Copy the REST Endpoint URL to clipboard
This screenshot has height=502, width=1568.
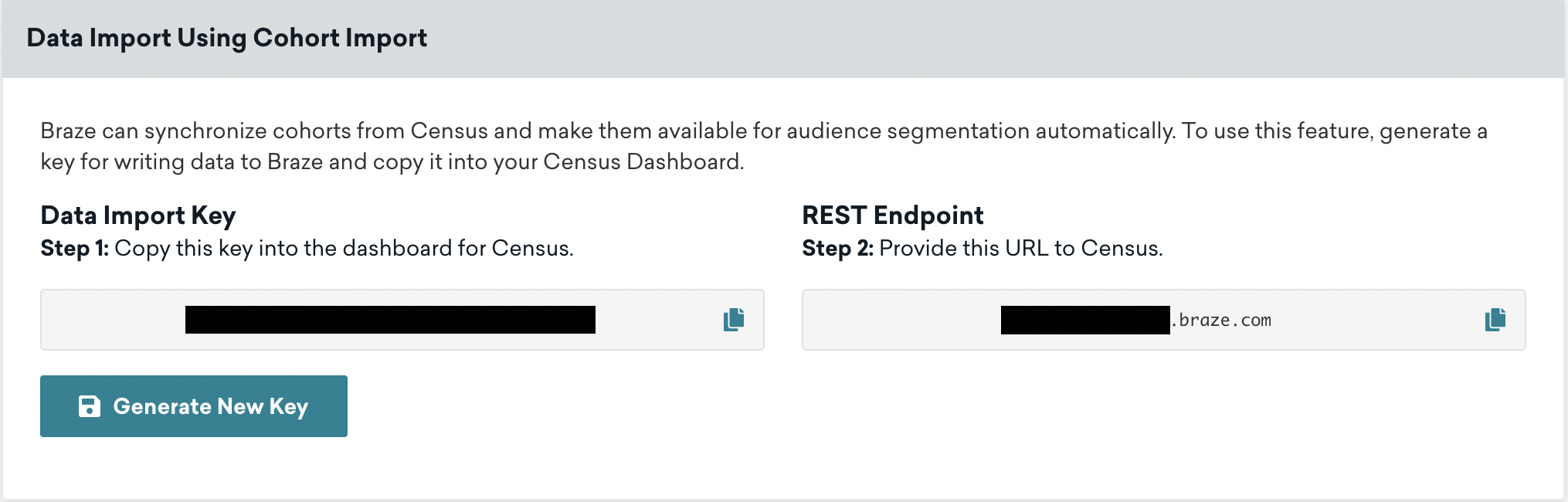point(1495,320)
